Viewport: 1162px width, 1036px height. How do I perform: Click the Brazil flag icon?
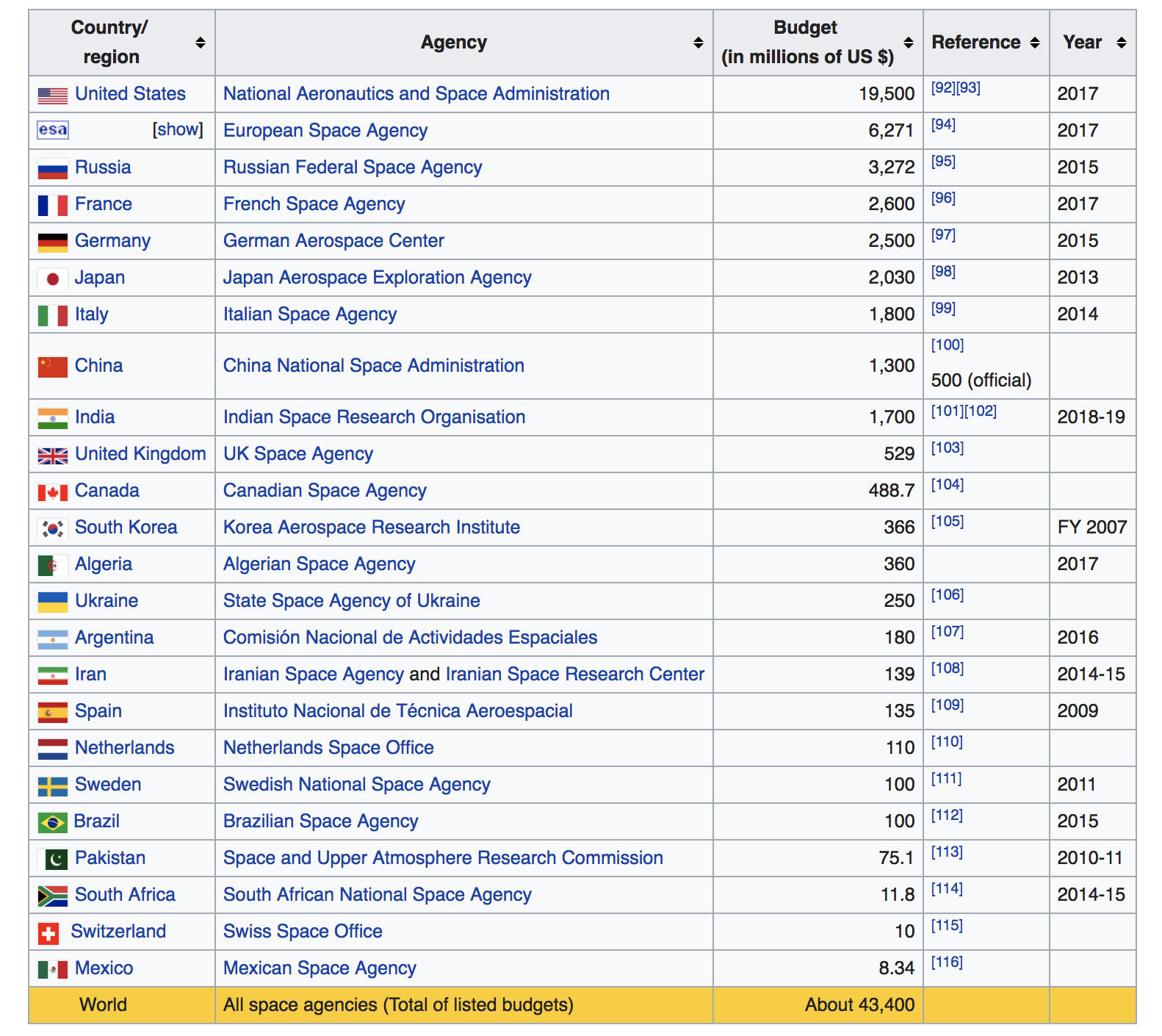[x=53, y=822]
